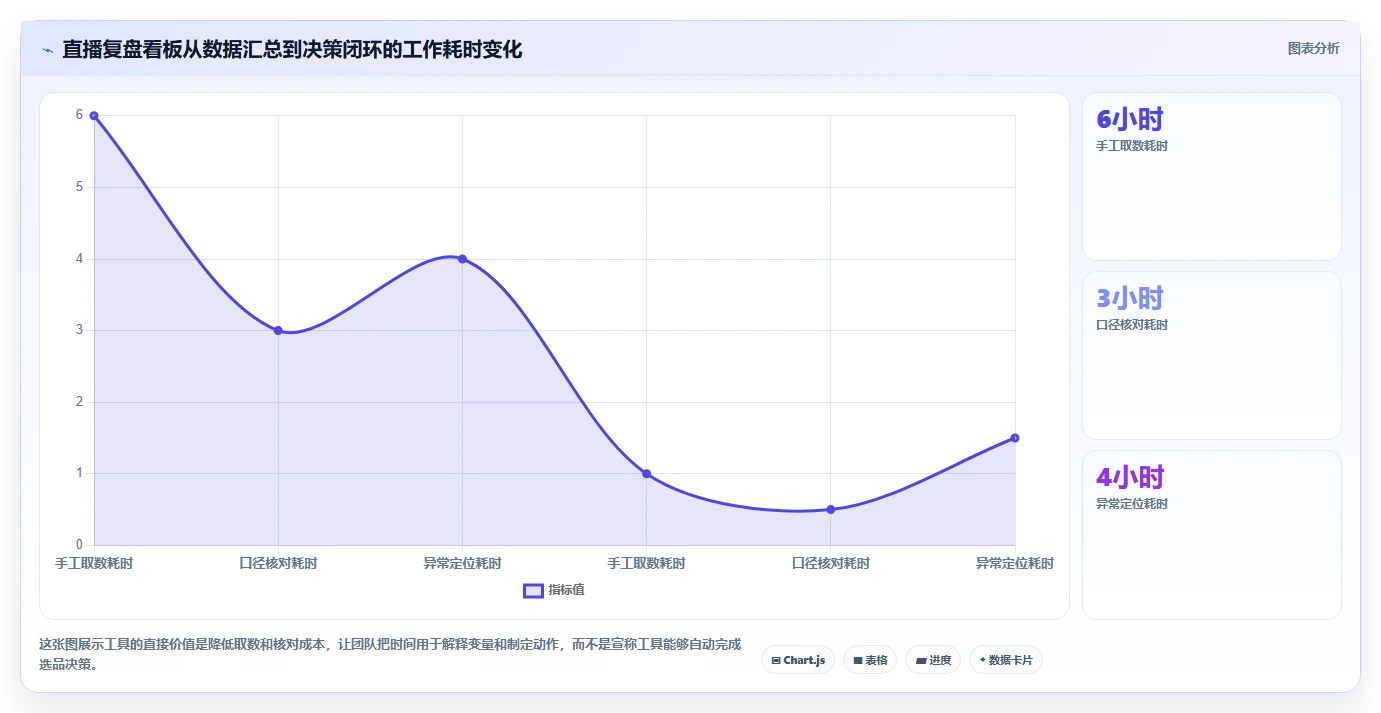
Task: Click the 3小时 stat value
Action: pos(1130,298)
